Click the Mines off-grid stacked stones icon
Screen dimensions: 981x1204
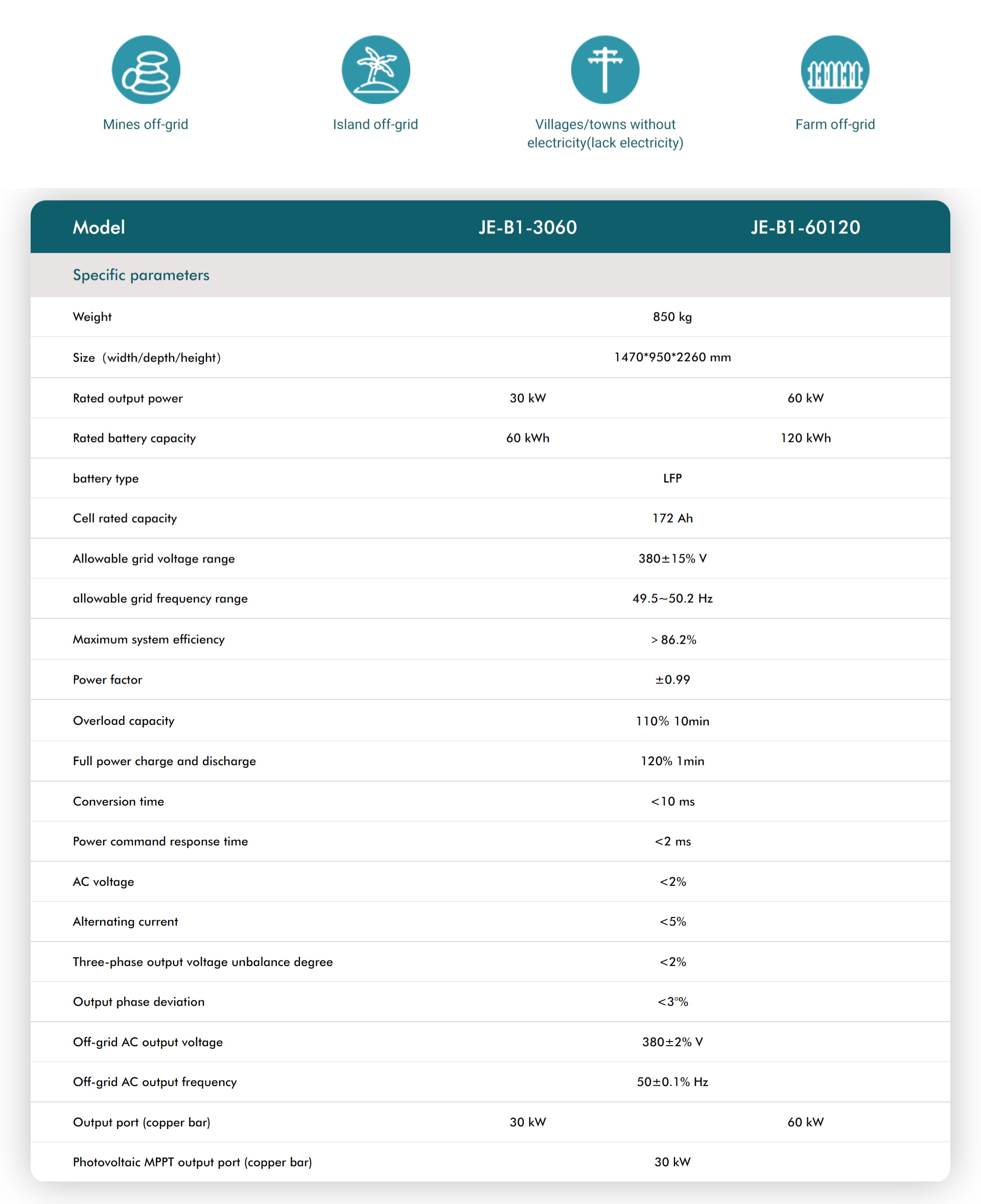(x=146, y=69)
